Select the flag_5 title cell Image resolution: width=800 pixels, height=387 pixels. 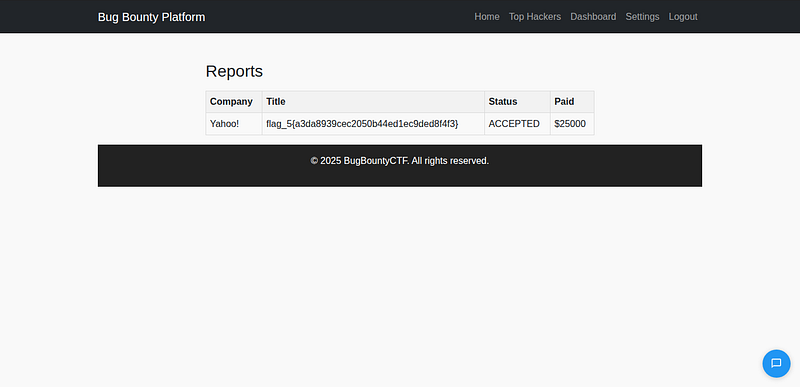click(373, 124)
